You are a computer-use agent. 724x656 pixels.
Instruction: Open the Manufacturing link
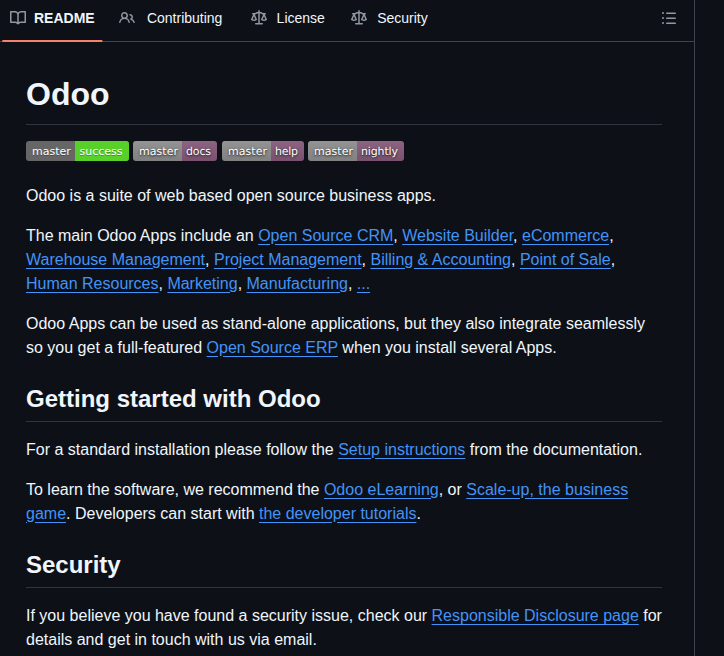click(x=297, y=283)
